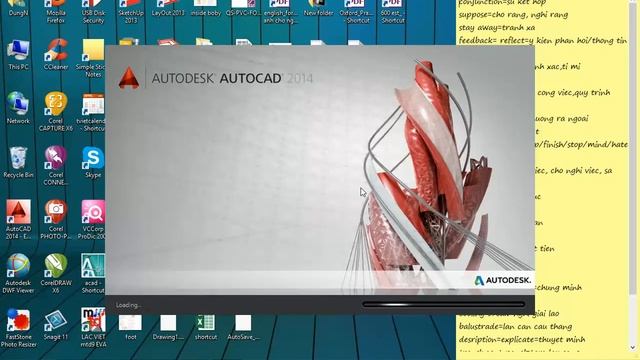Select the Simple Sticky Notes icon
This screenshot has width=640, height=360.
pos(93,58)
